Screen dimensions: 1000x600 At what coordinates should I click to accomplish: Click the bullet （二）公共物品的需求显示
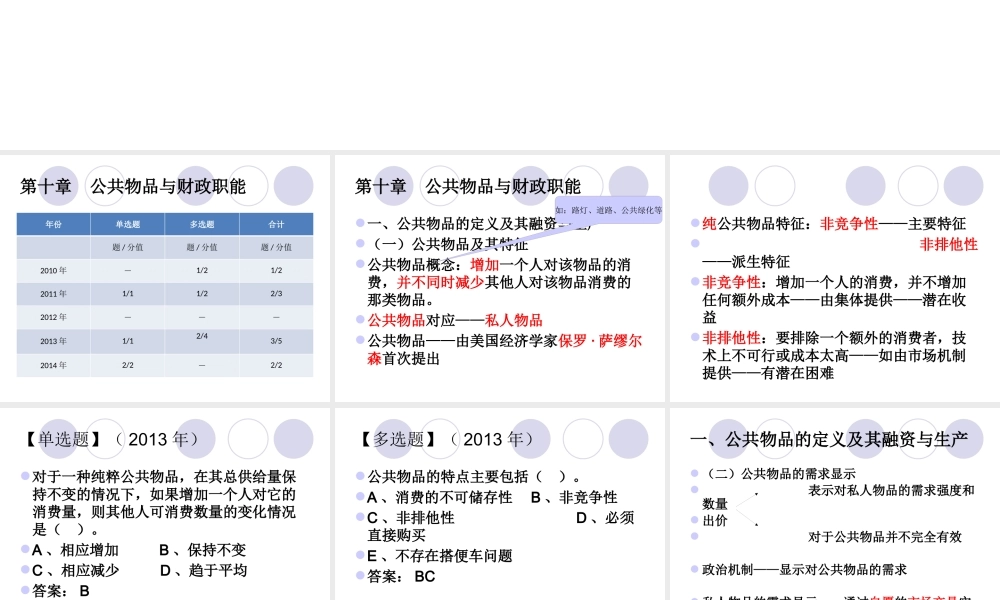click(x=779, y=474)
